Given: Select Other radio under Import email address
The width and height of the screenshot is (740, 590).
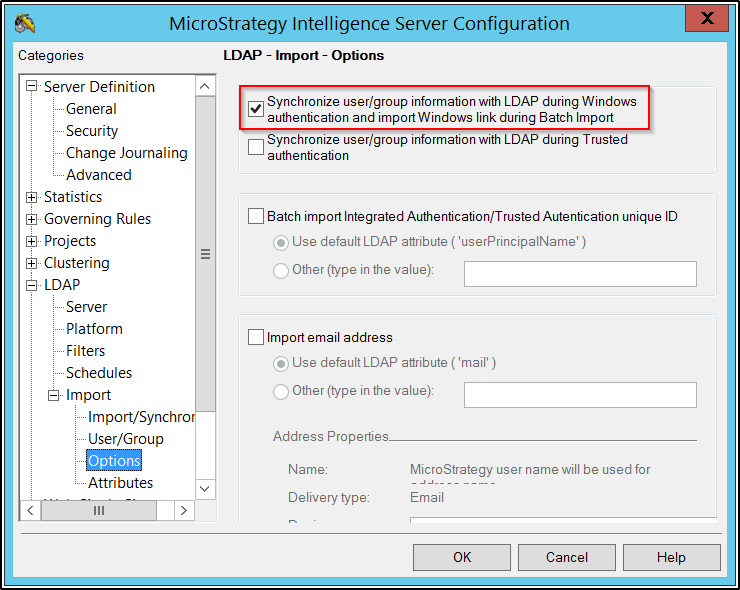Looking at the screenshot, I should point(281,391).
